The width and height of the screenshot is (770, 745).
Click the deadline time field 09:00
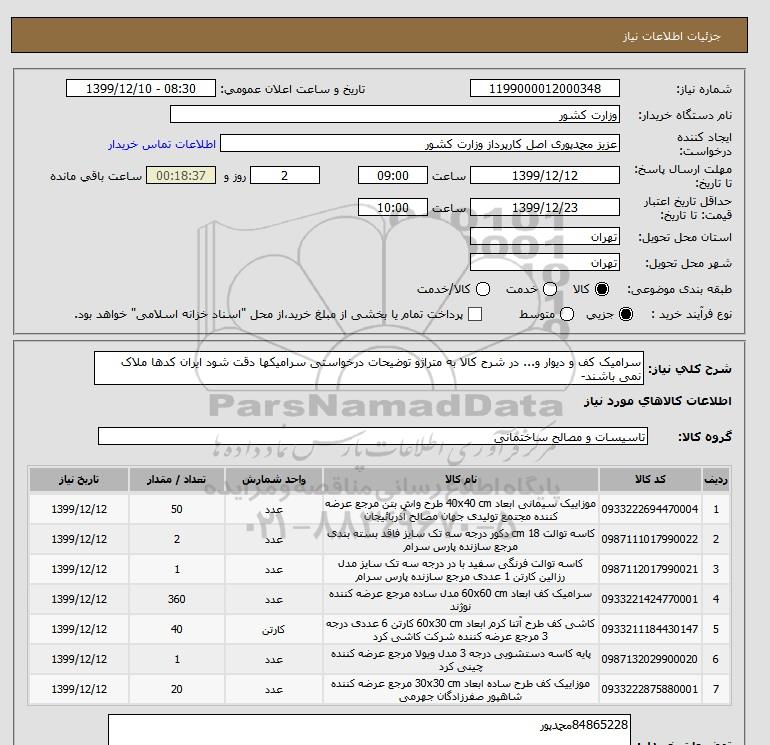tap(393, 175)
